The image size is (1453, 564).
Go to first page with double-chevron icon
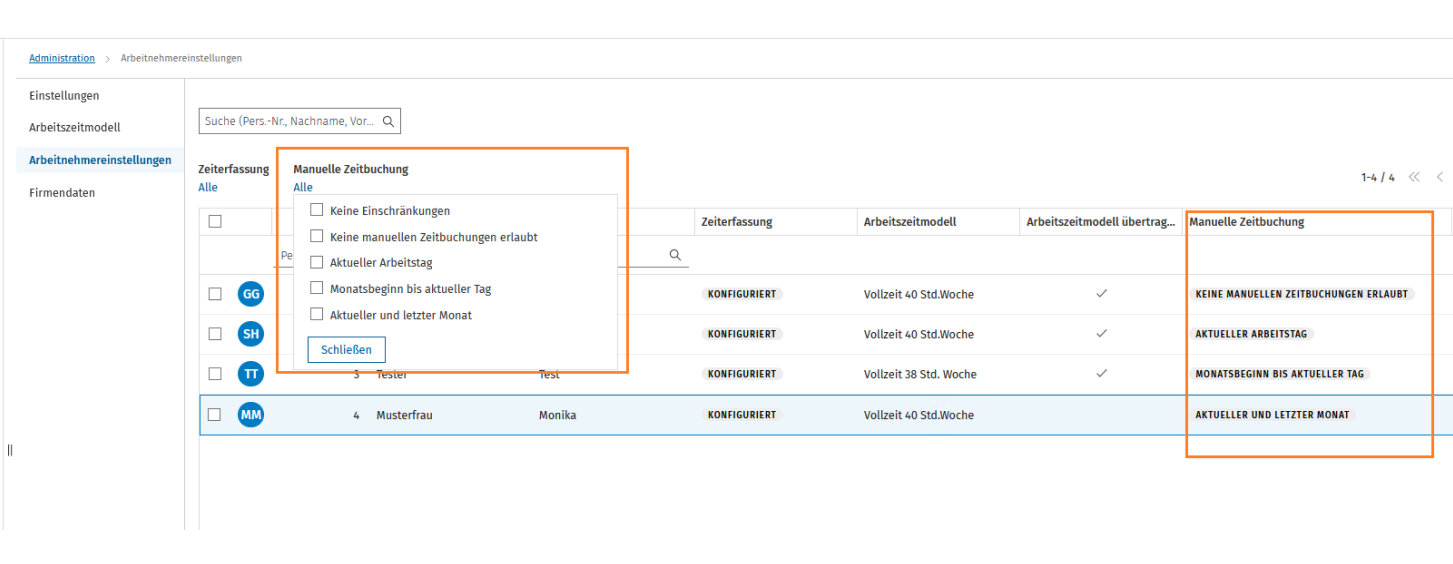coord(1414,177)
